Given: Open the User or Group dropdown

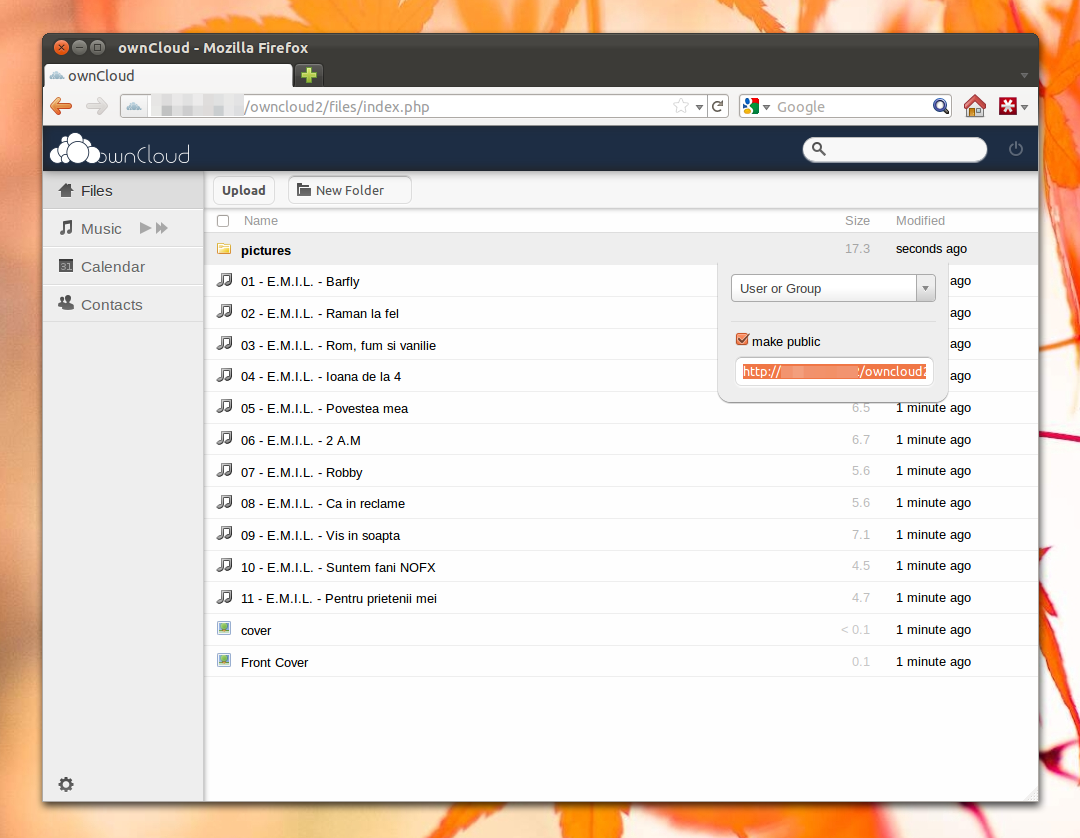Looking at the screenshot, I should coord(833,289).
